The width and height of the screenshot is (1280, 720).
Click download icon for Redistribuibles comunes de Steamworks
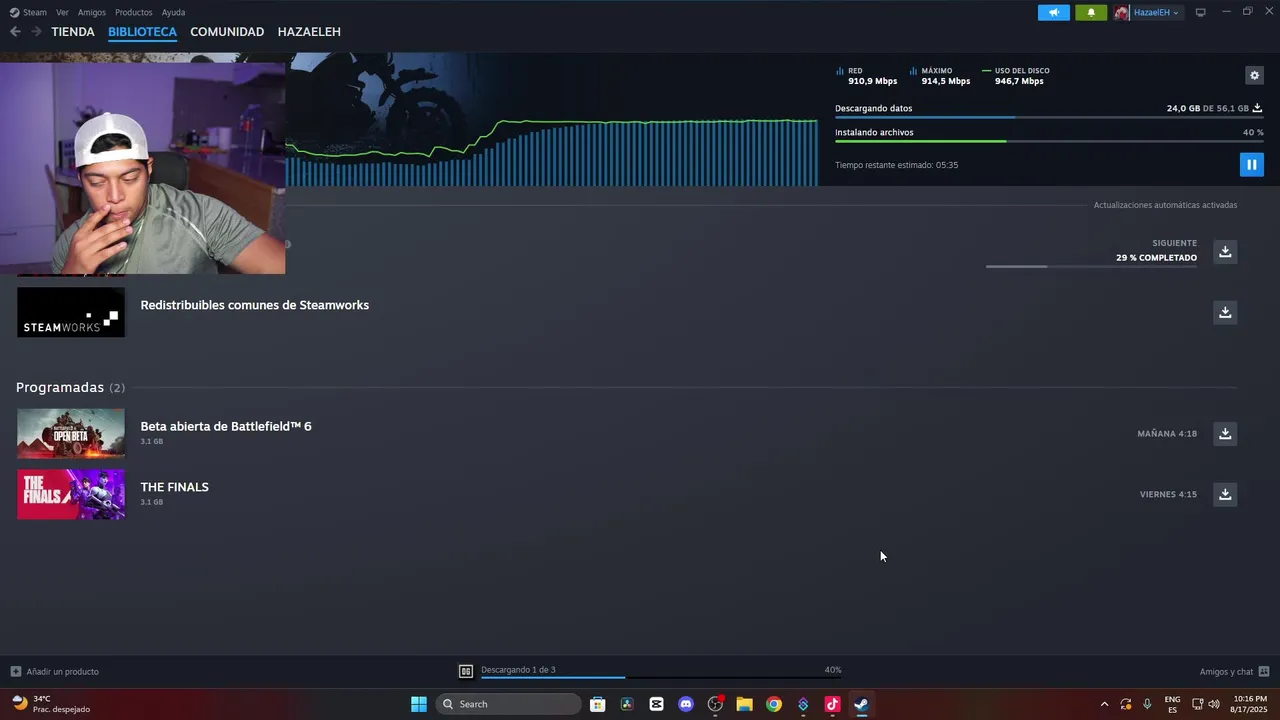[x=1225, y=312]
